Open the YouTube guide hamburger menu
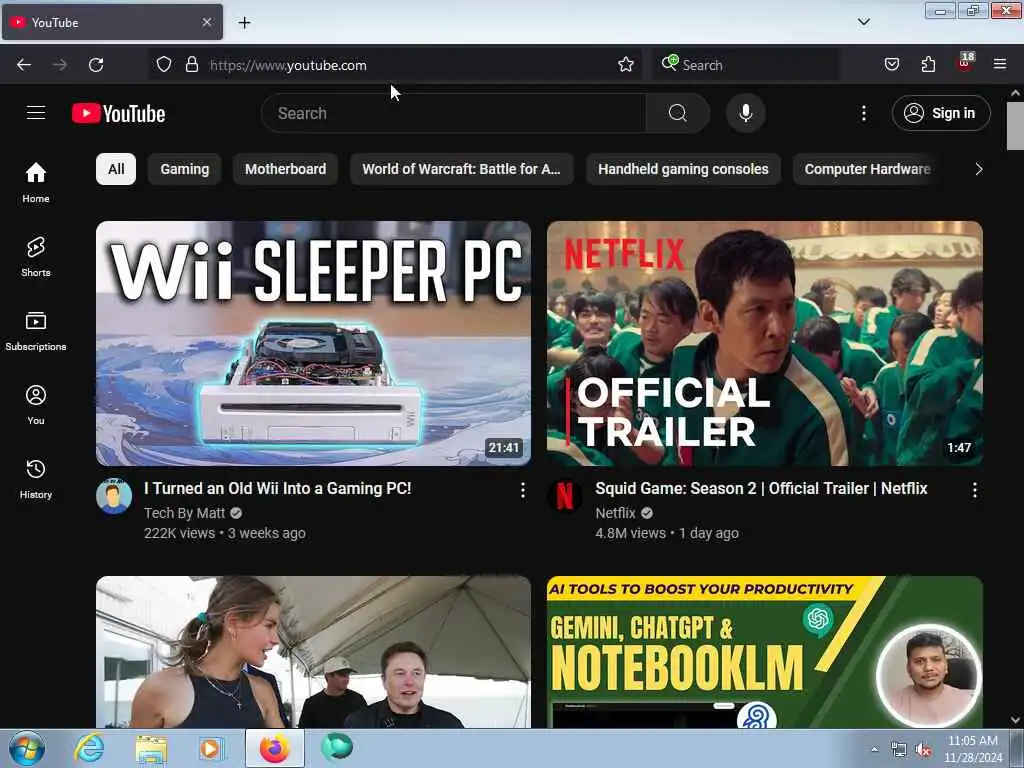The width and height of the screenshot is (1024, 768). [36, 113]
